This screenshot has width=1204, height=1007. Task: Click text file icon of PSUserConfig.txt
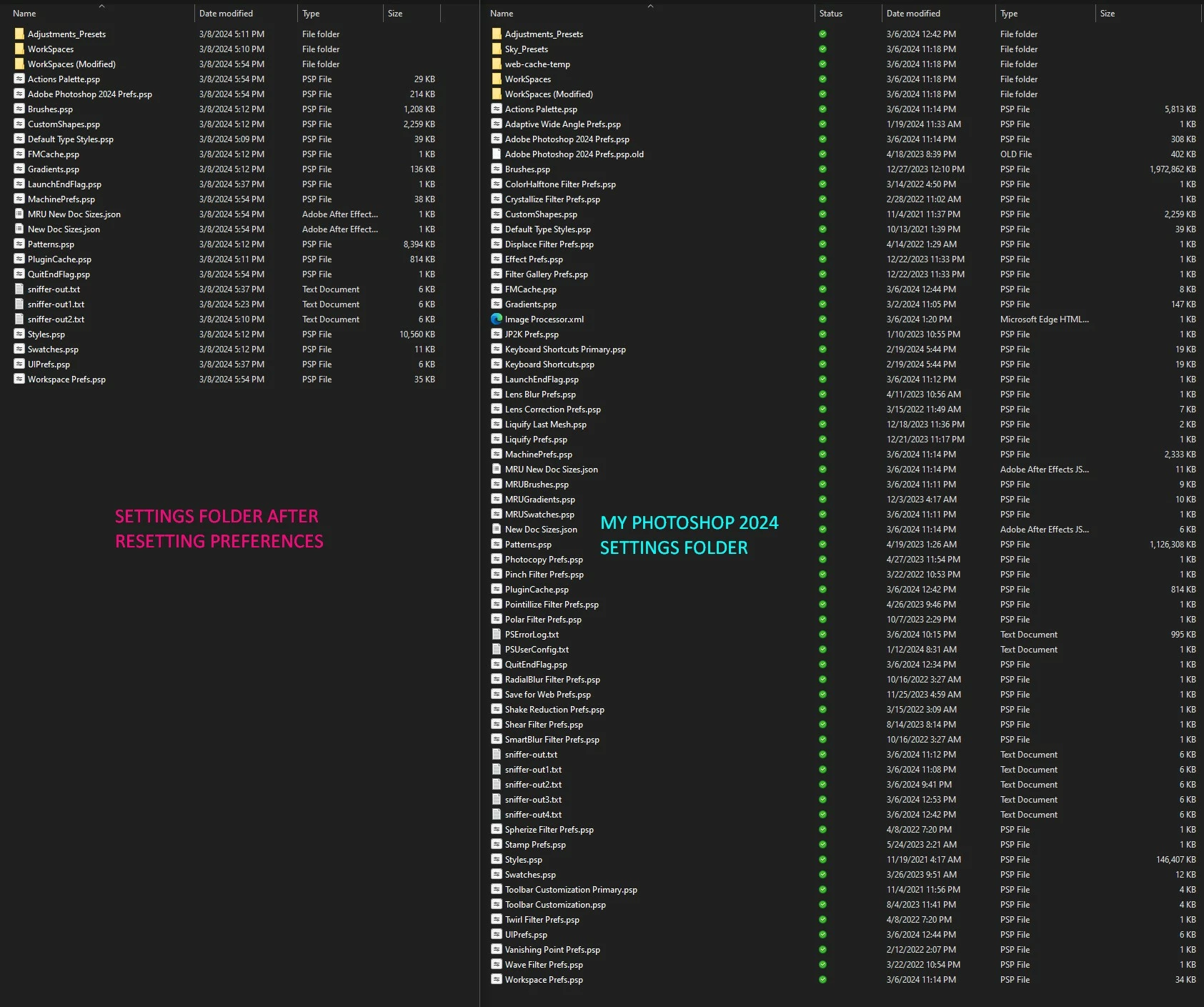497,650
